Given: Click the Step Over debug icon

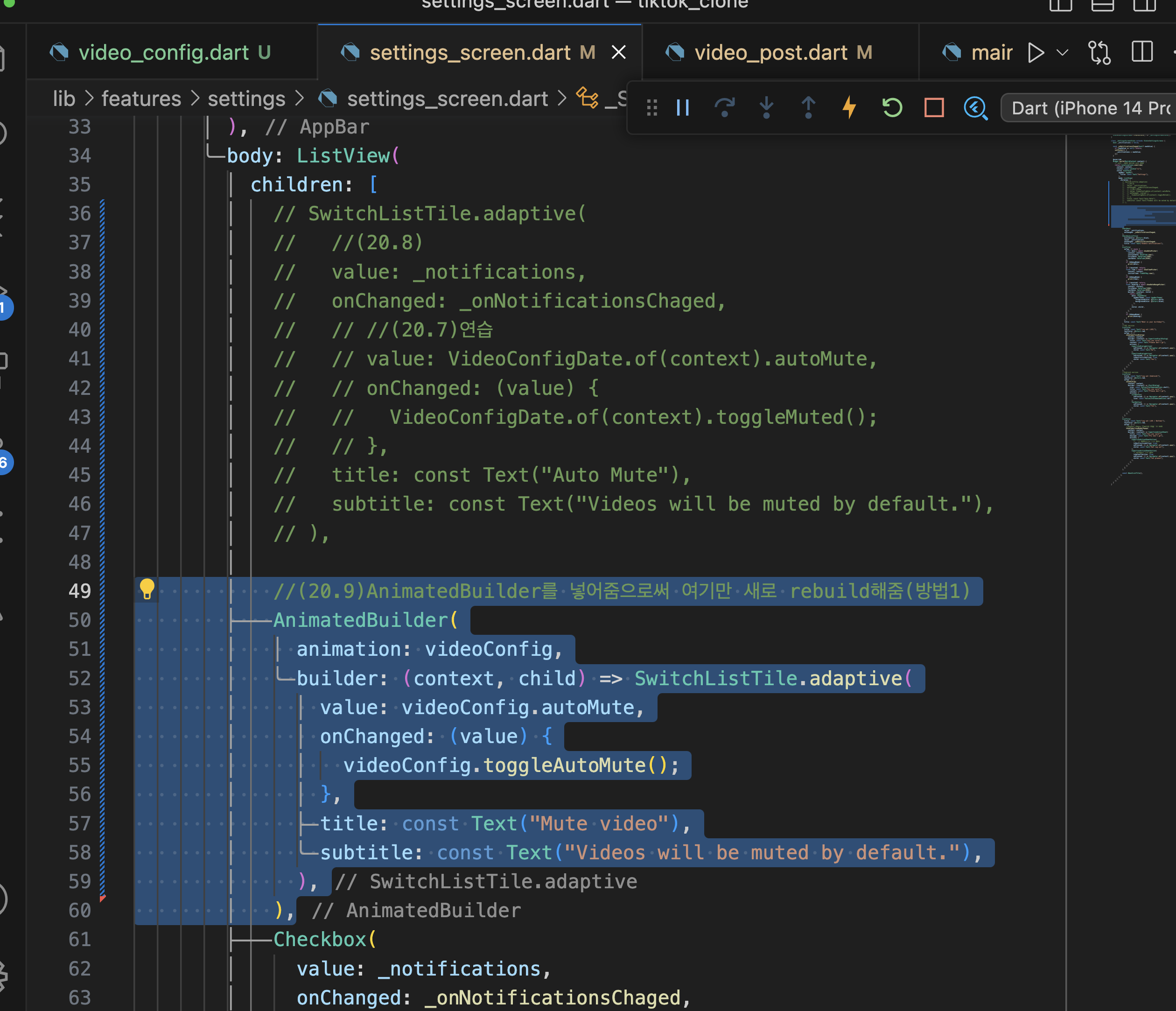Looking at the screenshot, I should [724, 108].
